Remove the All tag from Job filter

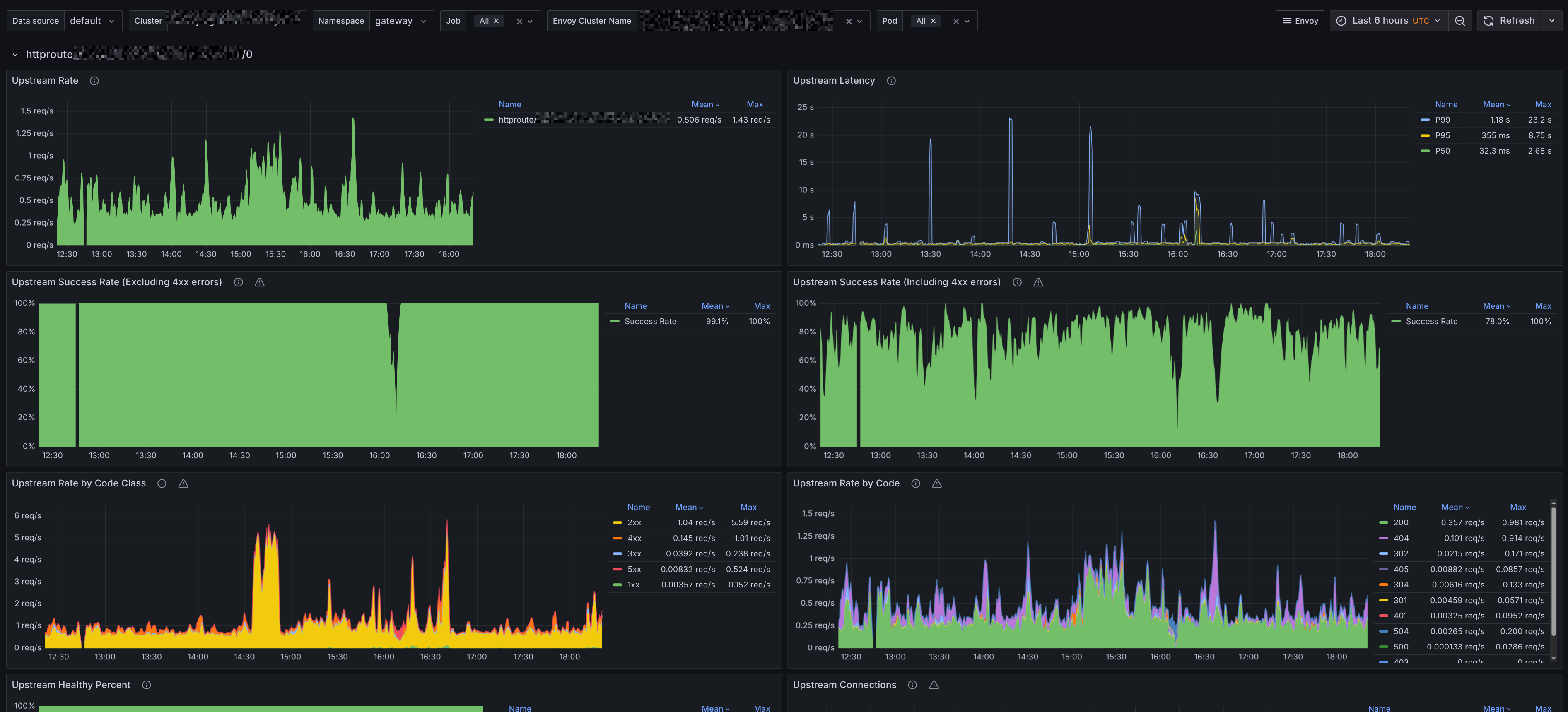tap(496, 21)
